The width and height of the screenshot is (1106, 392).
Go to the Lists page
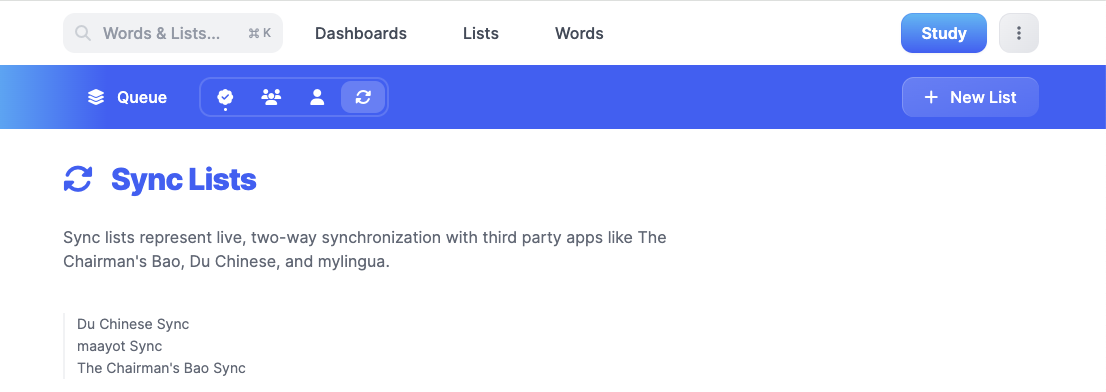[x=481, y=33]
